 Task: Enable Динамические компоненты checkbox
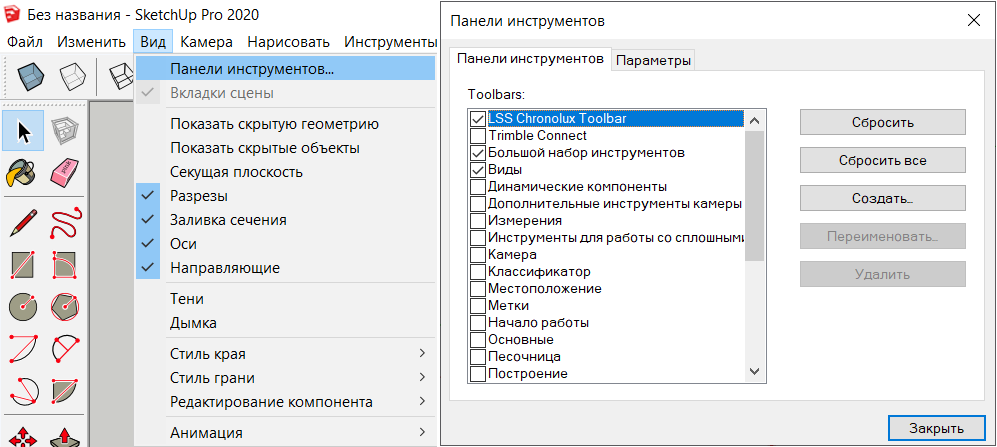coord(477,187)
